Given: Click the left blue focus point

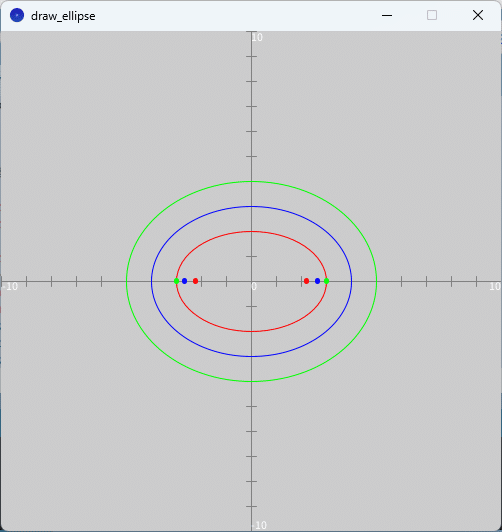Looking at the screenshot, I should pos(185,281).
